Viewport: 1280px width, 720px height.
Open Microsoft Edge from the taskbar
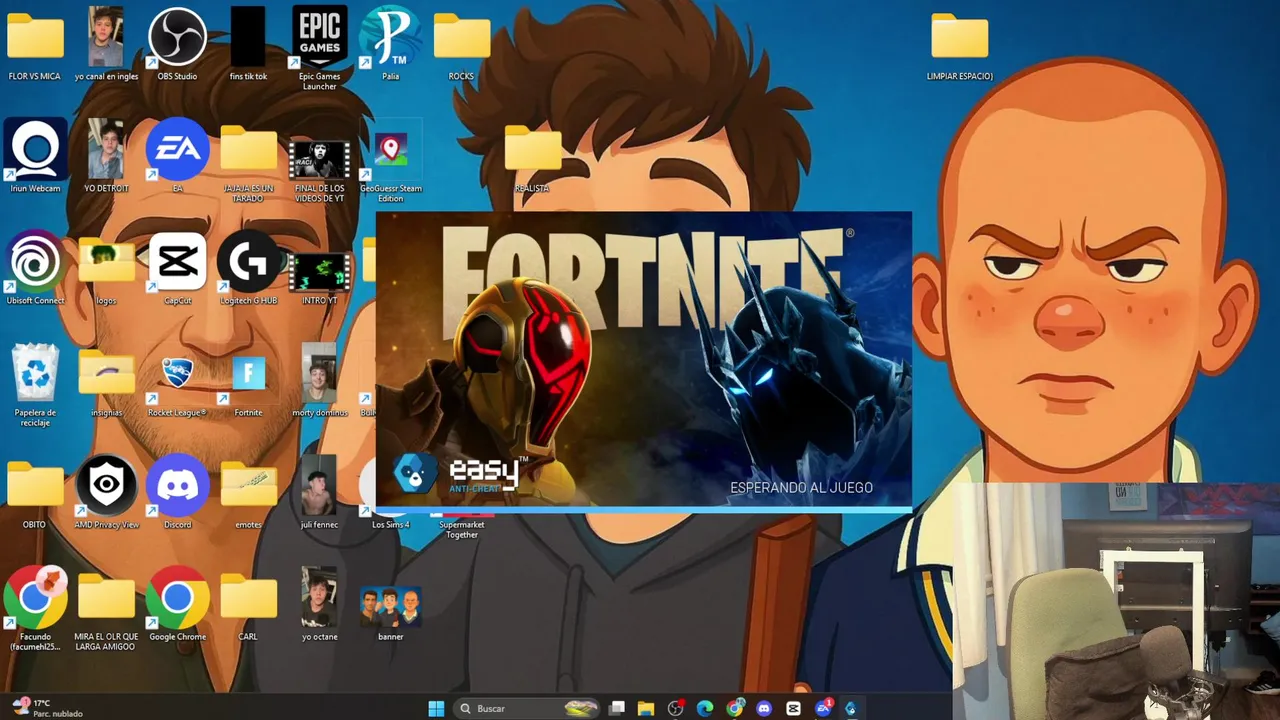click(x=705, y=708)
